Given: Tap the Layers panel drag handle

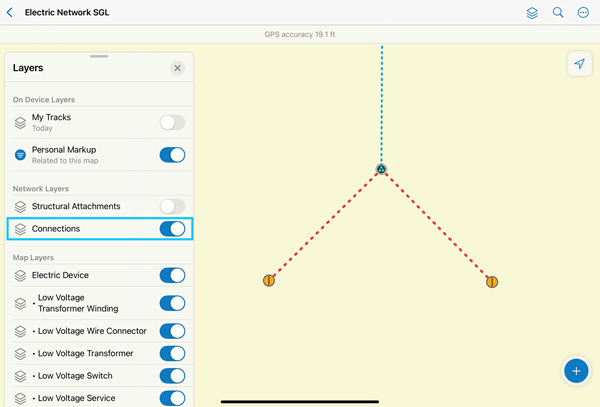Looking at the screenshot, I should pyautogui.click(x=99, y=57).
